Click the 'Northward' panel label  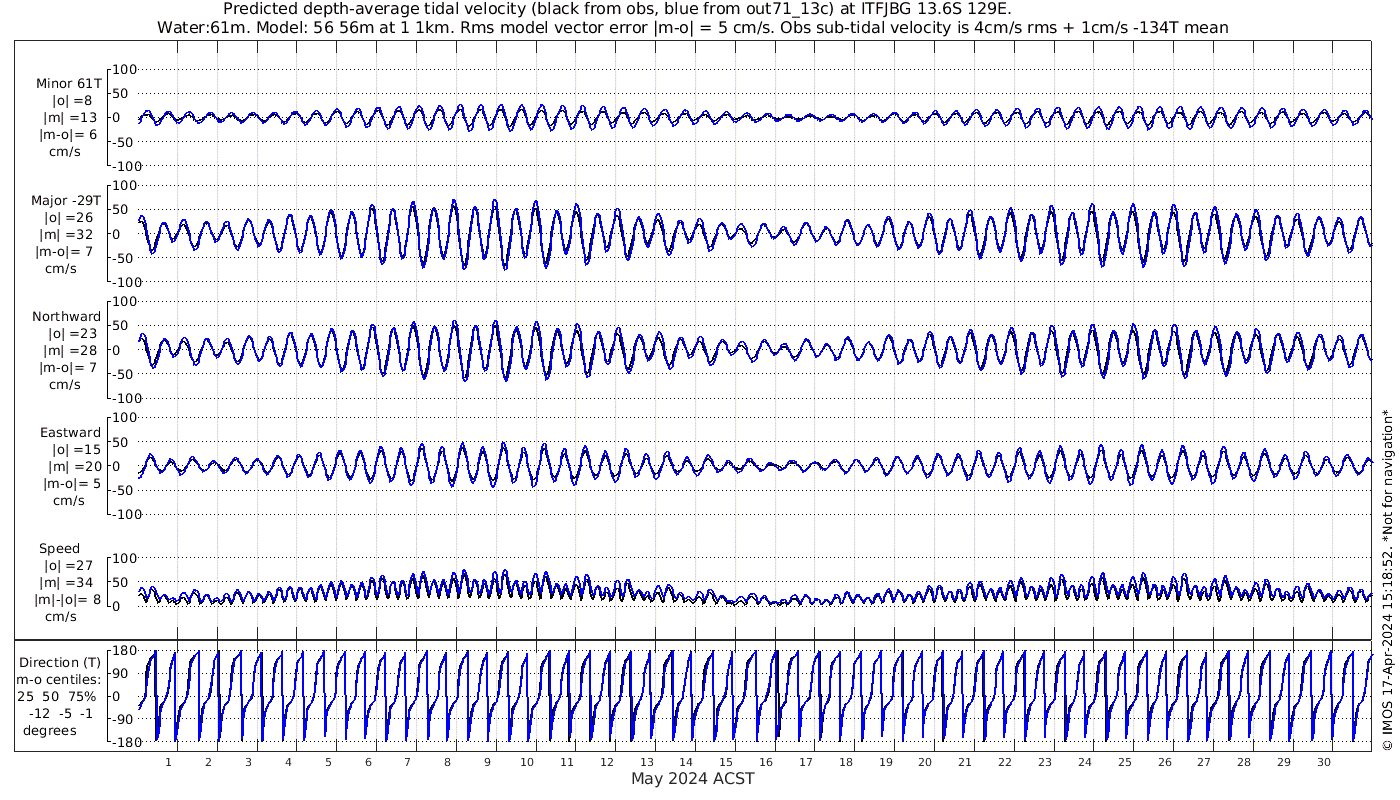(x=67, y=317)
